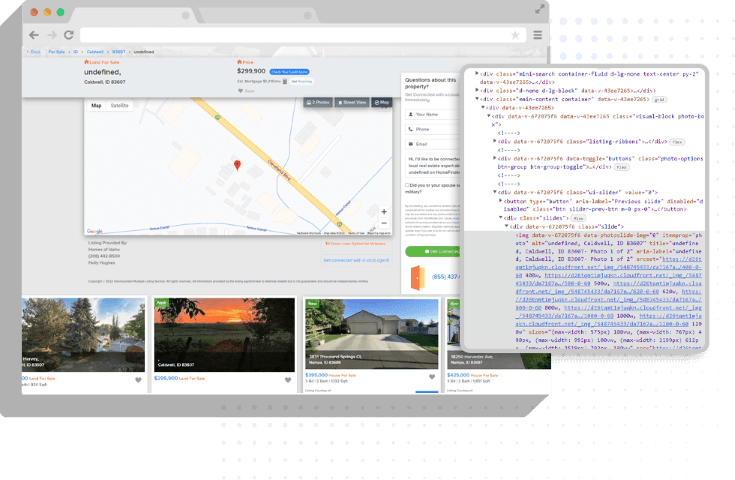735x480 pixels.
Task: Favorite the Harvey land listing heart
Action: click(138, 380)
